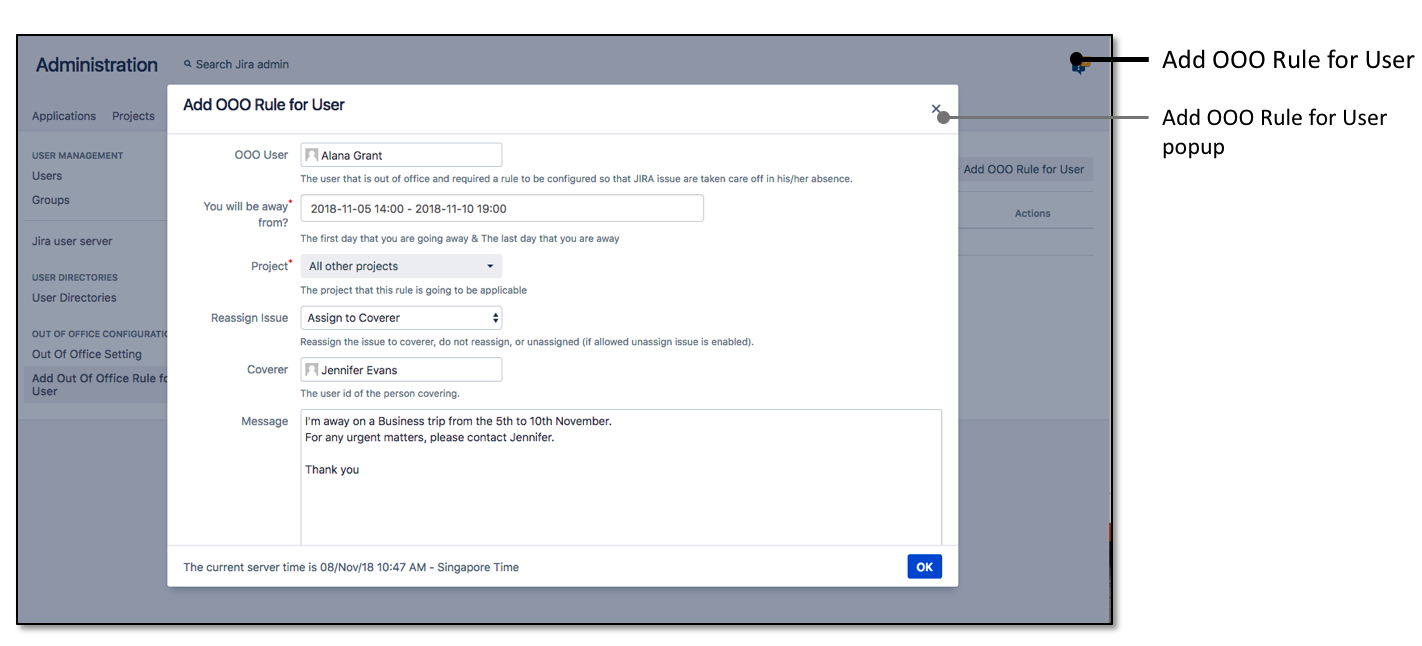Screen dimensions: 1422x646
Task: Click the away dates range field
Action: (x=502, y=208)
